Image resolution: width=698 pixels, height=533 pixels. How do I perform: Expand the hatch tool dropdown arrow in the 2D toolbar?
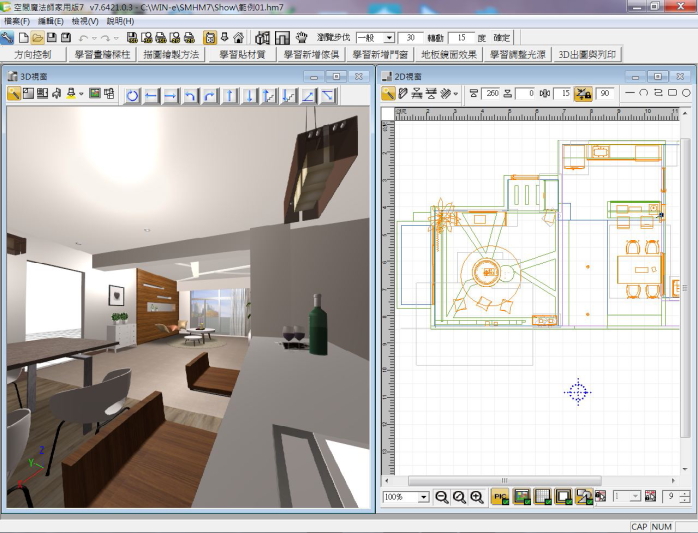(x=455, y=94)
